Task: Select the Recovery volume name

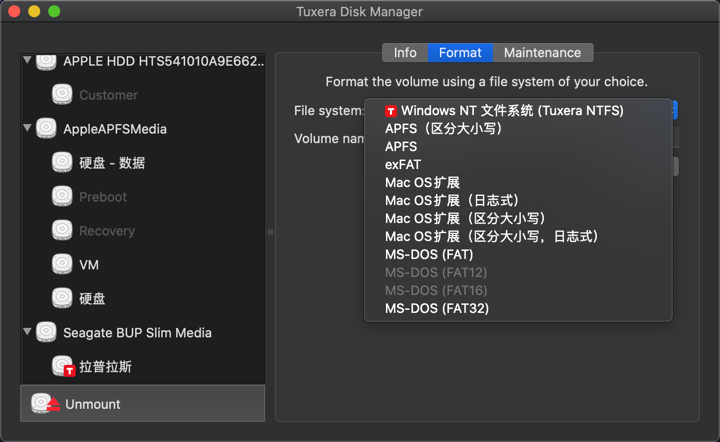Action: pyautogui.click(x=107, y=231)
